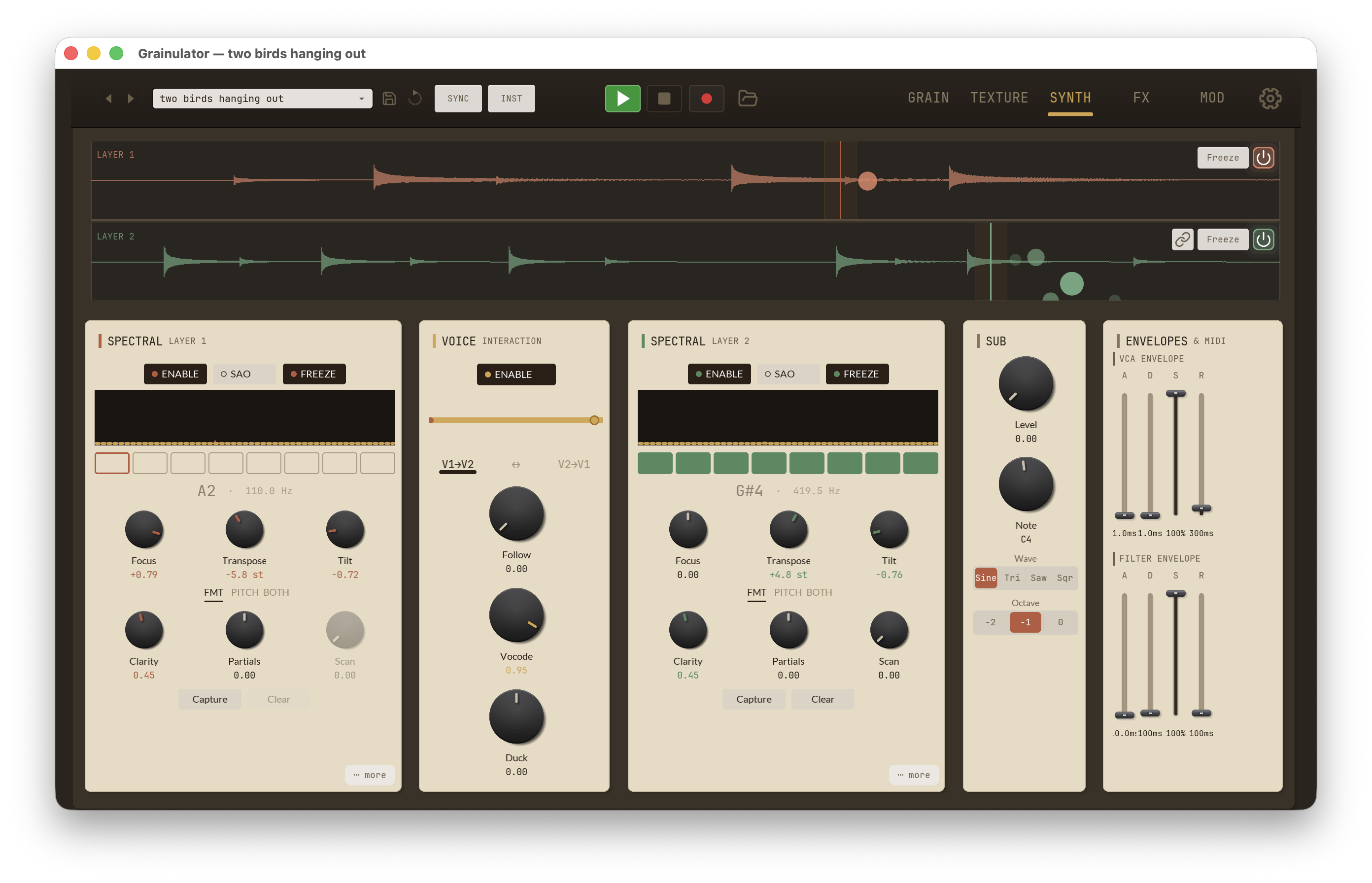The height and width of the screenshot is (883, 1372).
Task: Click Capture in Spectral Layer 1
Action: (210, 699)
